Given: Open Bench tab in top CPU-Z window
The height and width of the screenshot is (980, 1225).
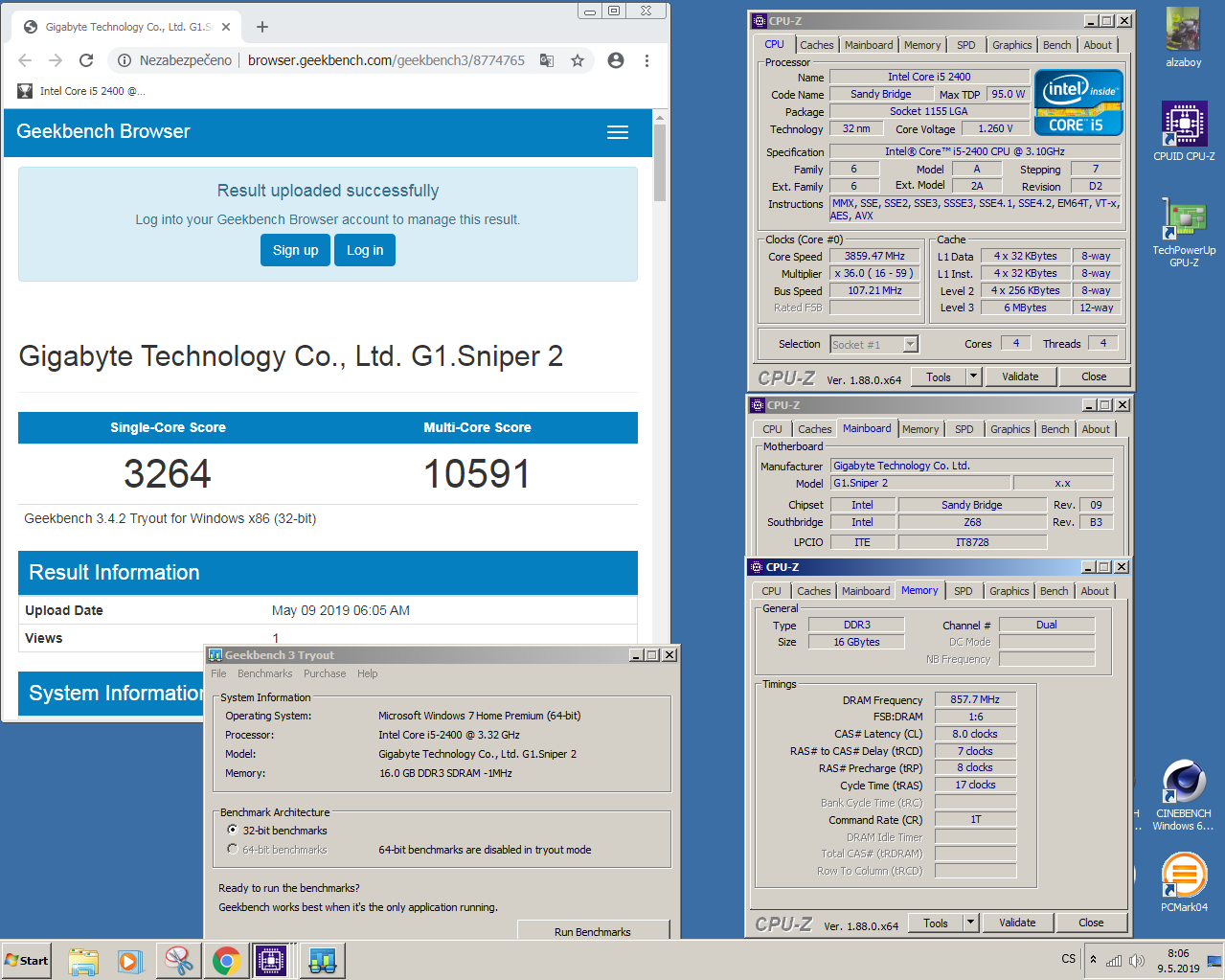Looking at the screenshot, I should [1056, 45].
